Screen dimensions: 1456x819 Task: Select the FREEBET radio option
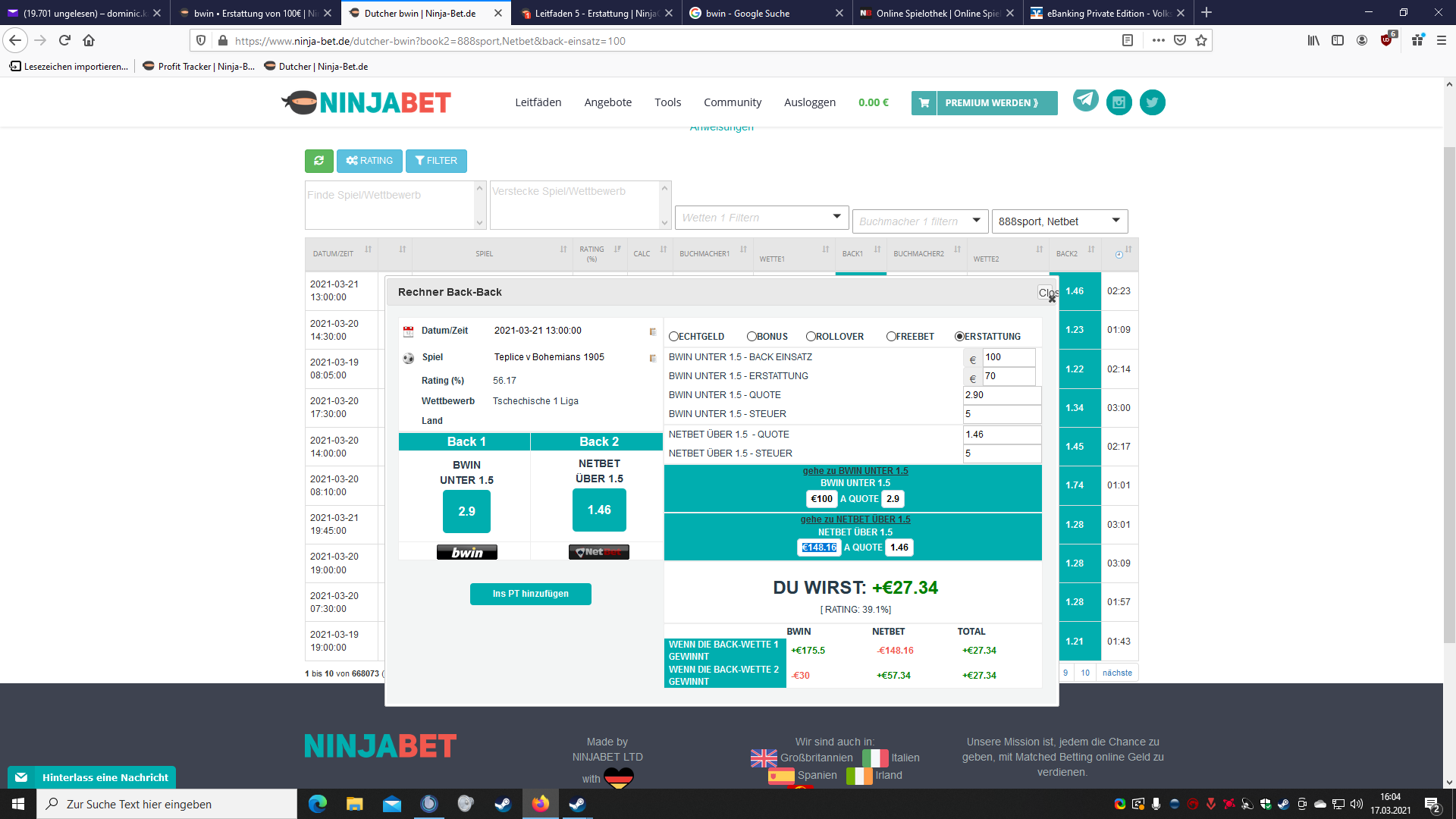tap(891, 337)
